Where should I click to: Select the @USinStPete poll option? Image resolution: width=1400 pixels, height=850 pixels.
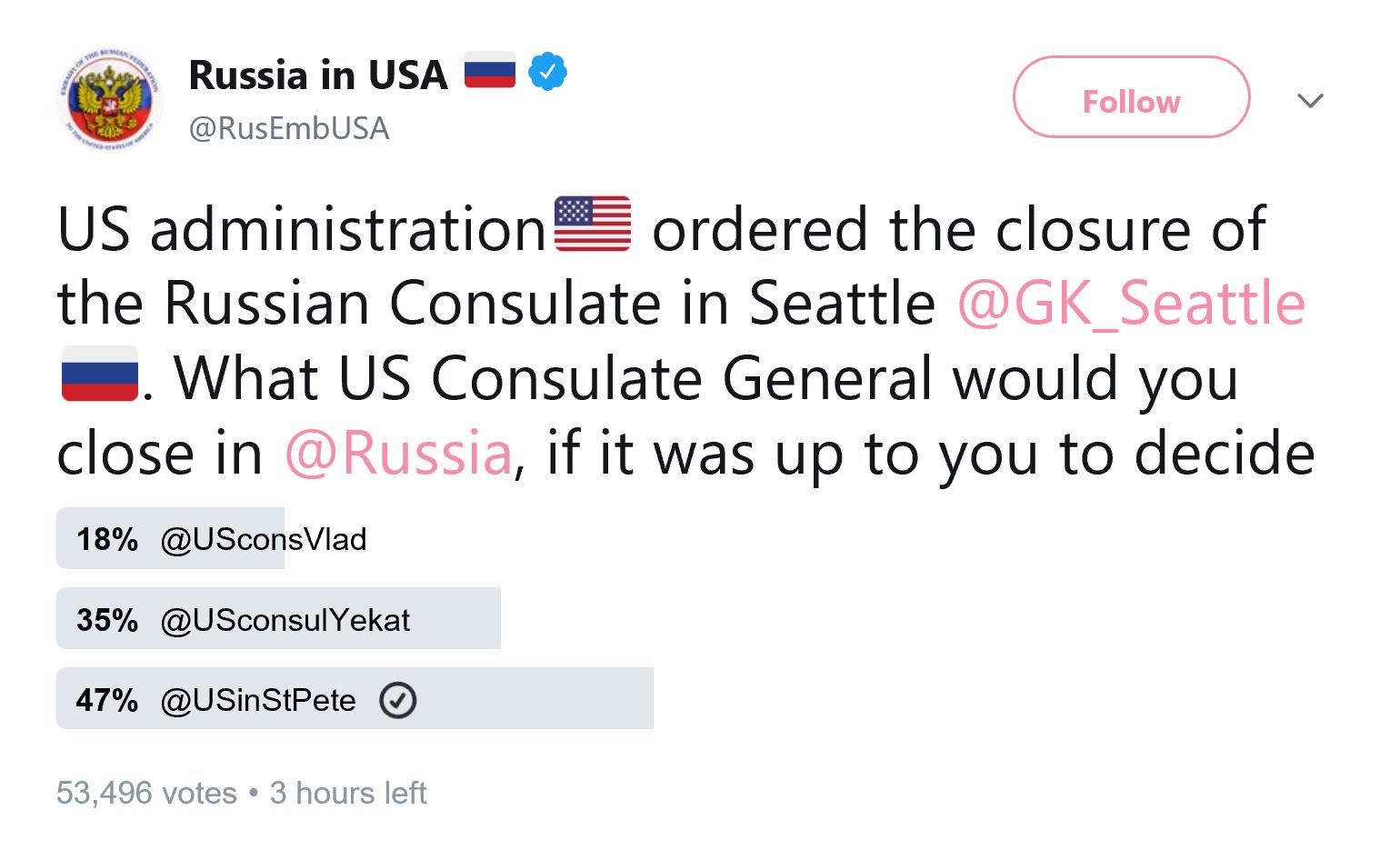pos(258,701)
